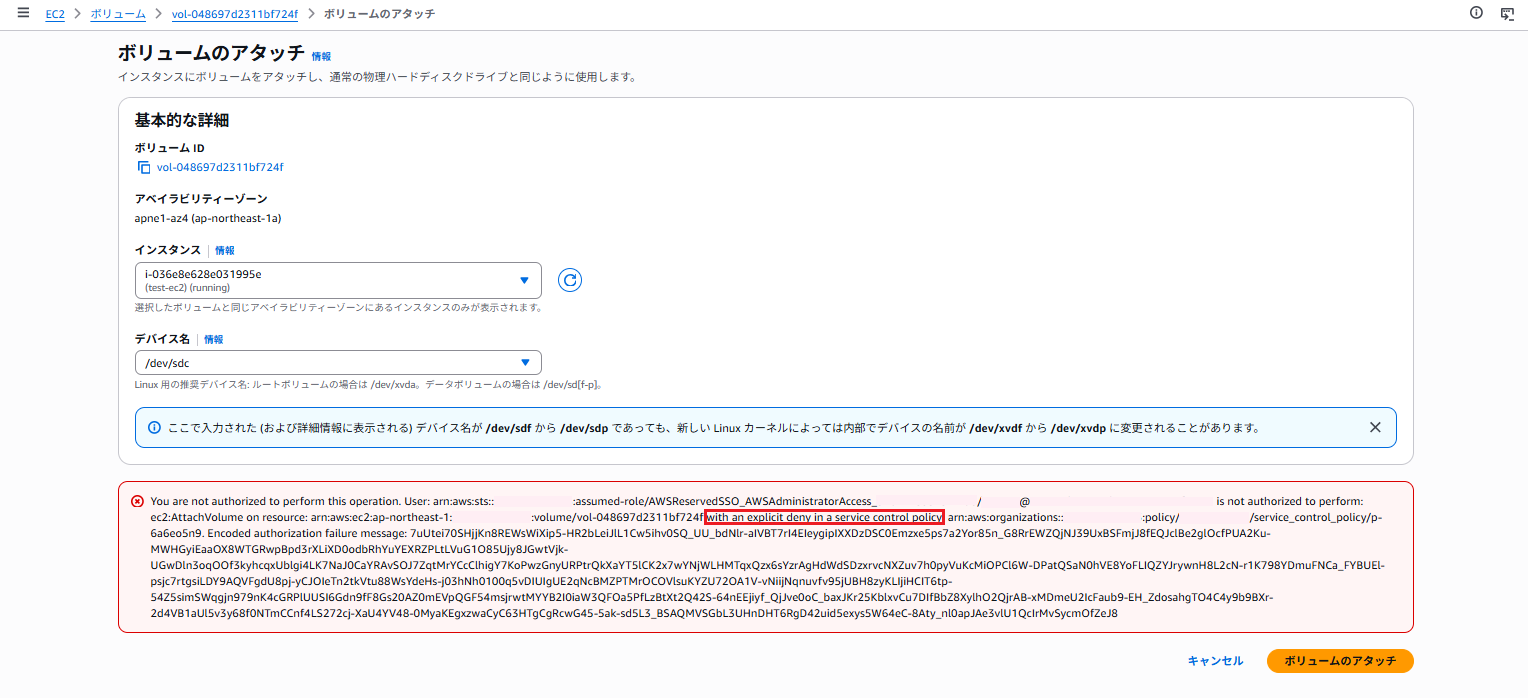Click the orange ボリュームのアタッチ button

pyautogui.click(x=1339, y=661)
